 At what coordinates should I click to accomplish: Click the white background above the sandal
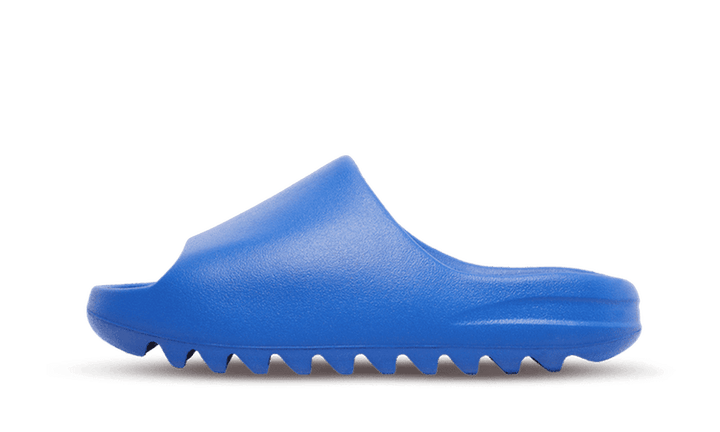360,69
